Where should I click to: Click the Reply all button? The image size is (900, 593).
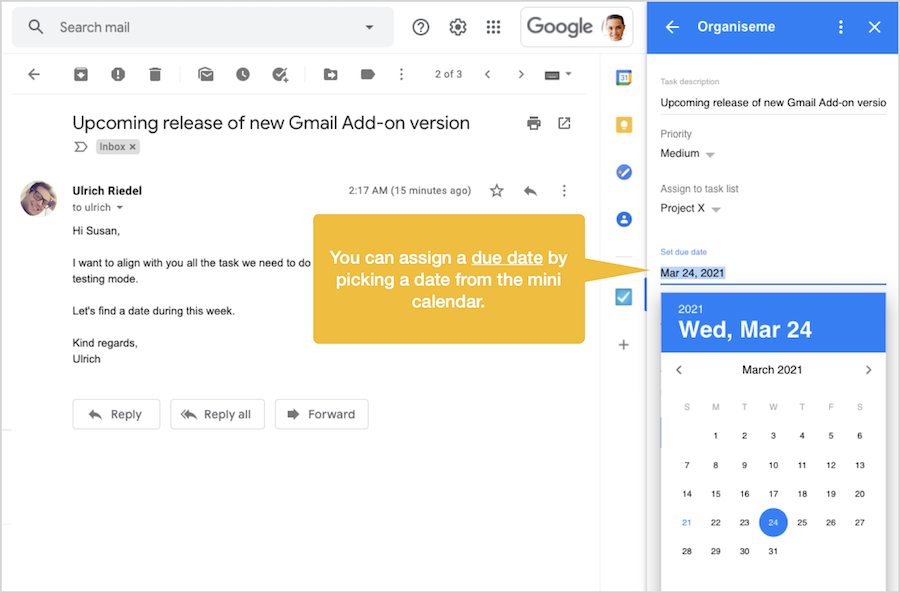(217, 414)
